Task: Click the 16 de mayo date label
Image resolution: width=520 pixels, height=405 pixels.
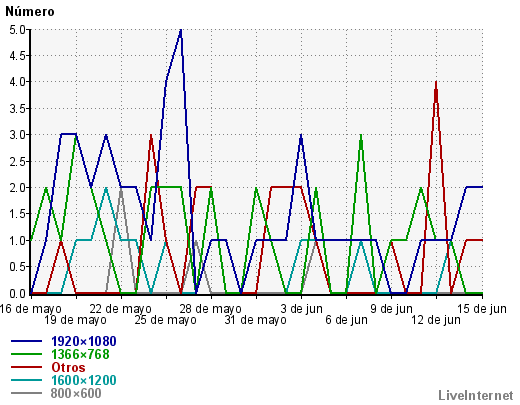Action: coord(31,309)
